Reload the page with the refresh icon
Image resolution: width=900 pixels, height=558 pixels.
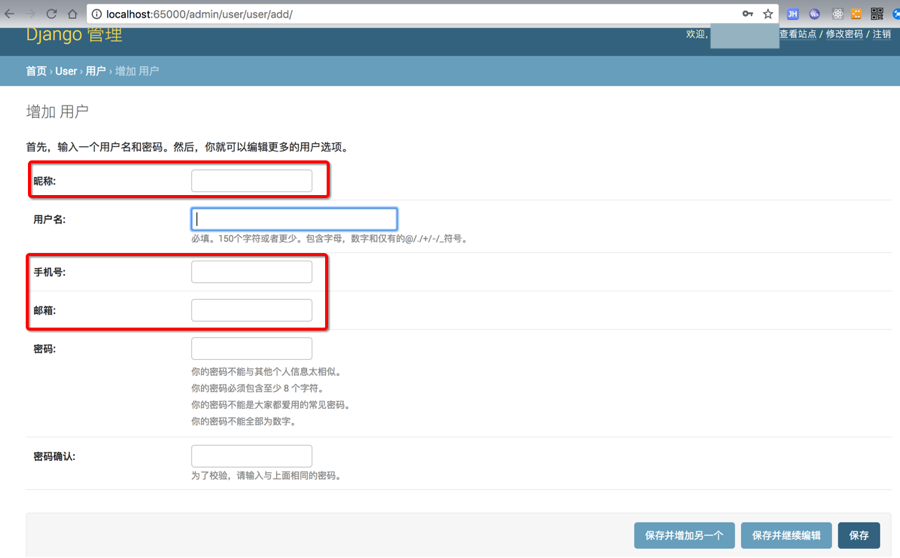[x=52, y=14]
